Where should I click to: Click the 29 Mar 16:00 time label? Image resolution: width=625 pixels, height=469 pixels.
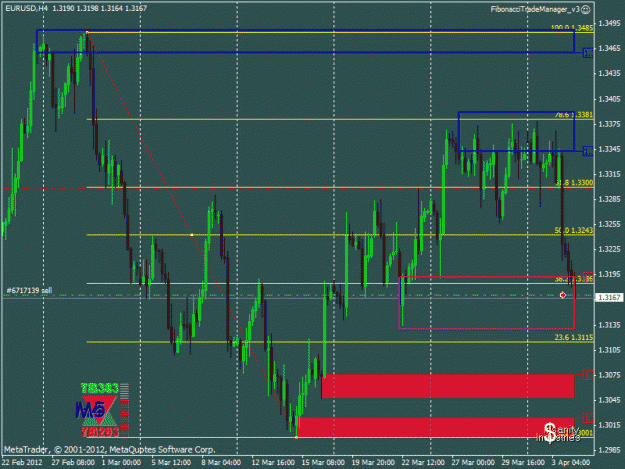pyautogui.click(x=523, y=463)
